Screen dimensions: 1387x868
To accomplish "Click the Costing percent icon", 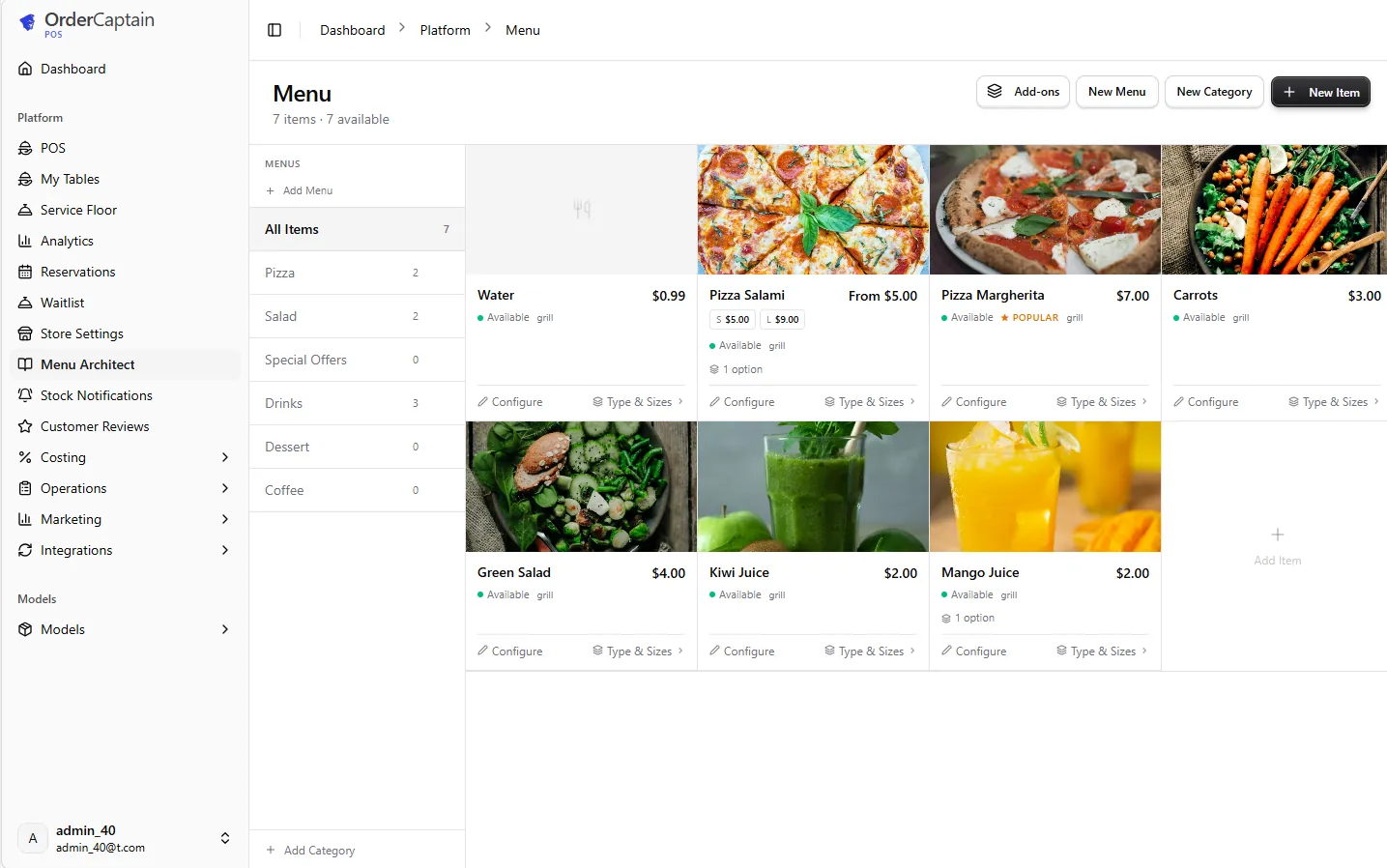I will [25, 457].
